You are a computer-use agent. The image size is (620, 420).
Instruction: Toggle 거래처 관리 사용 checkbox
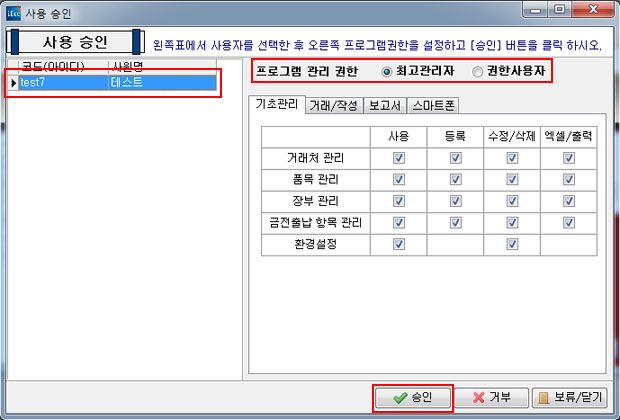tap(399, 158)
